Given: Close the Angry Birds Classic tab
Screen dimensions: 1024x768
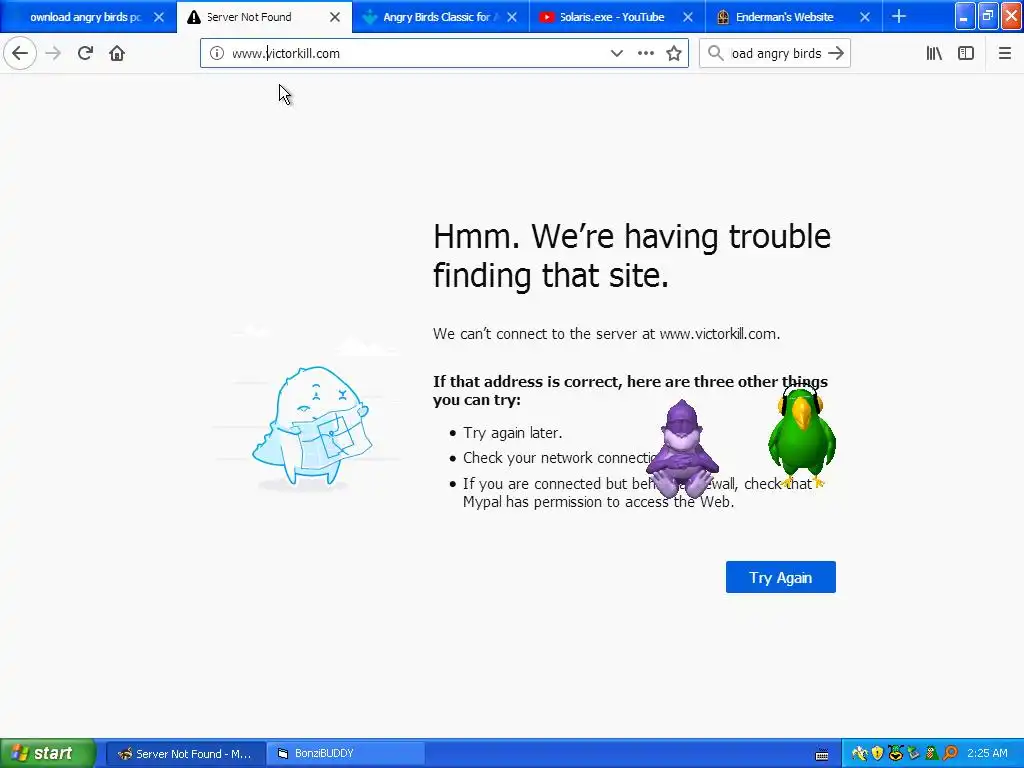Looking at the screenshot, I should coord(512,17).
